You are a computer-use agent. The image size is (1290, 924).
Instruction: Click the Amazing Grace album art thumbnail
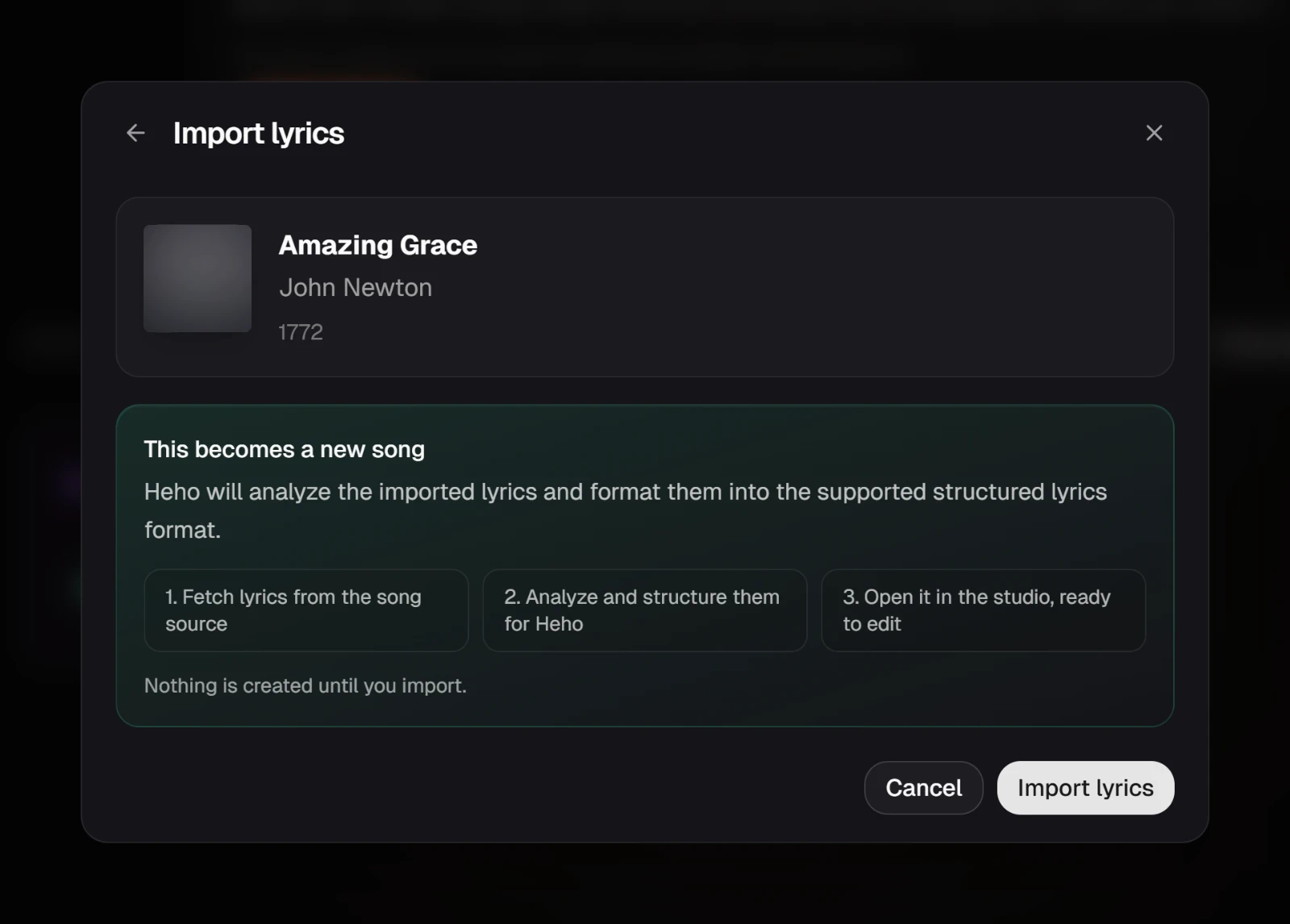198,278
